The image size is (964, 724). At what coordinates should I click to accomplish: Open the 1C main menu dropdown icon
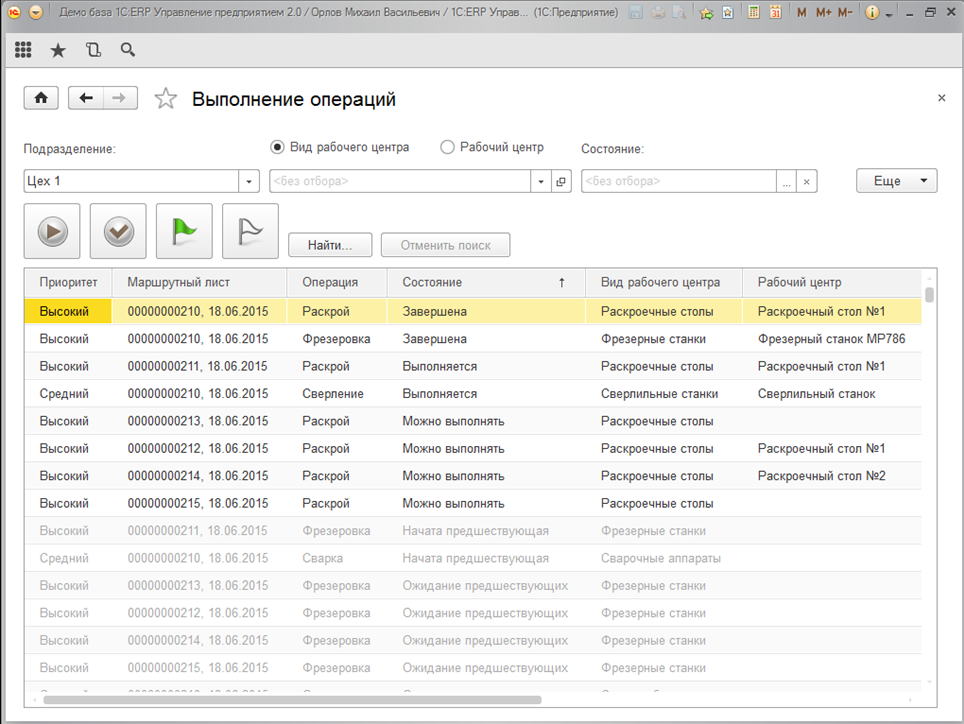[36, 12]
